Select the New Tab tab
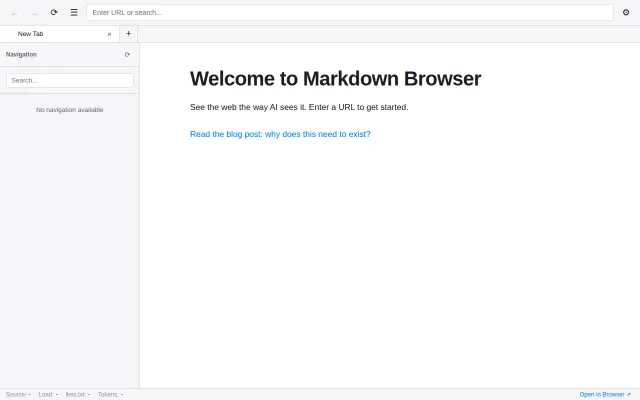Image resolution: width=640 pixels, height=400 pixels. (x=60, y=34)
